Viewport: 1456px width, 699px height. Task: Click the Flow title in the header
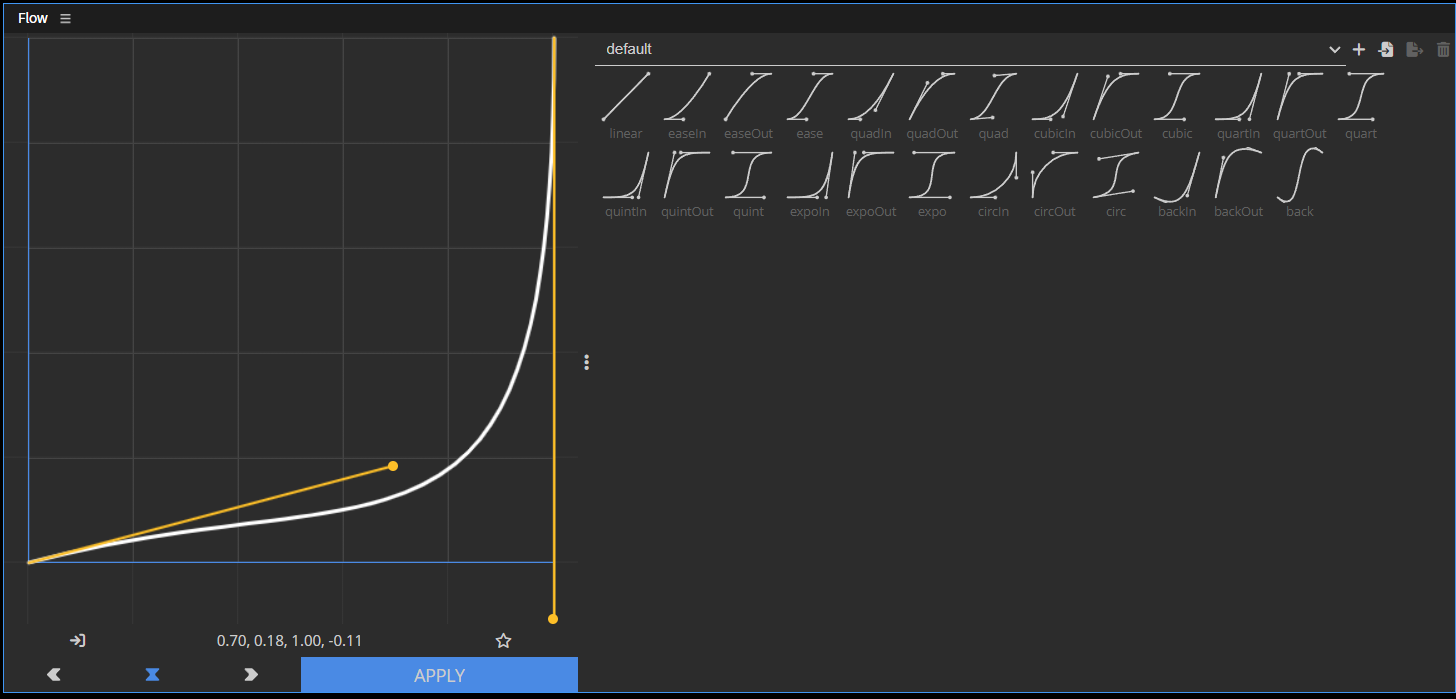pos(32,17)
